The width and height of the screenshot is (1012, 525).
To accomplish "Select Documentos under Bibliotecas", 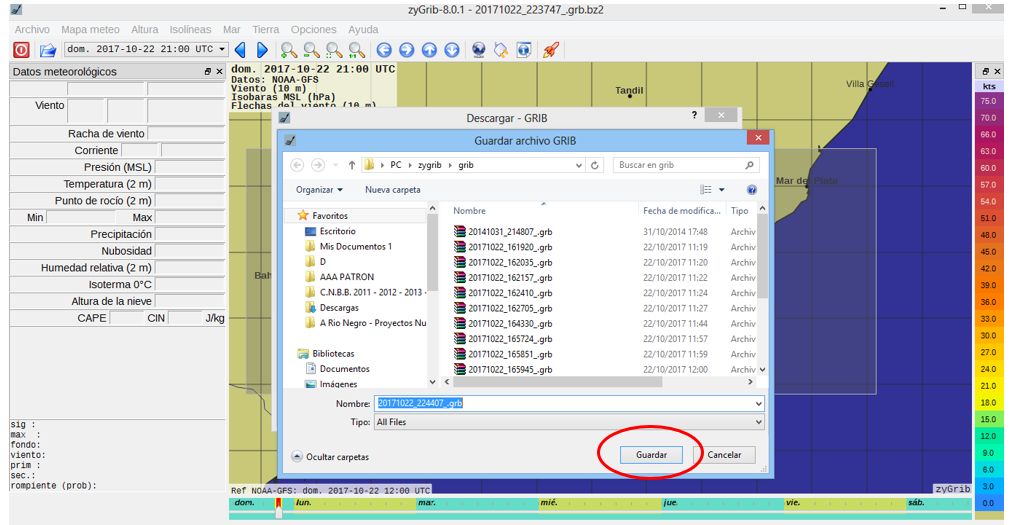I will 345,369.
